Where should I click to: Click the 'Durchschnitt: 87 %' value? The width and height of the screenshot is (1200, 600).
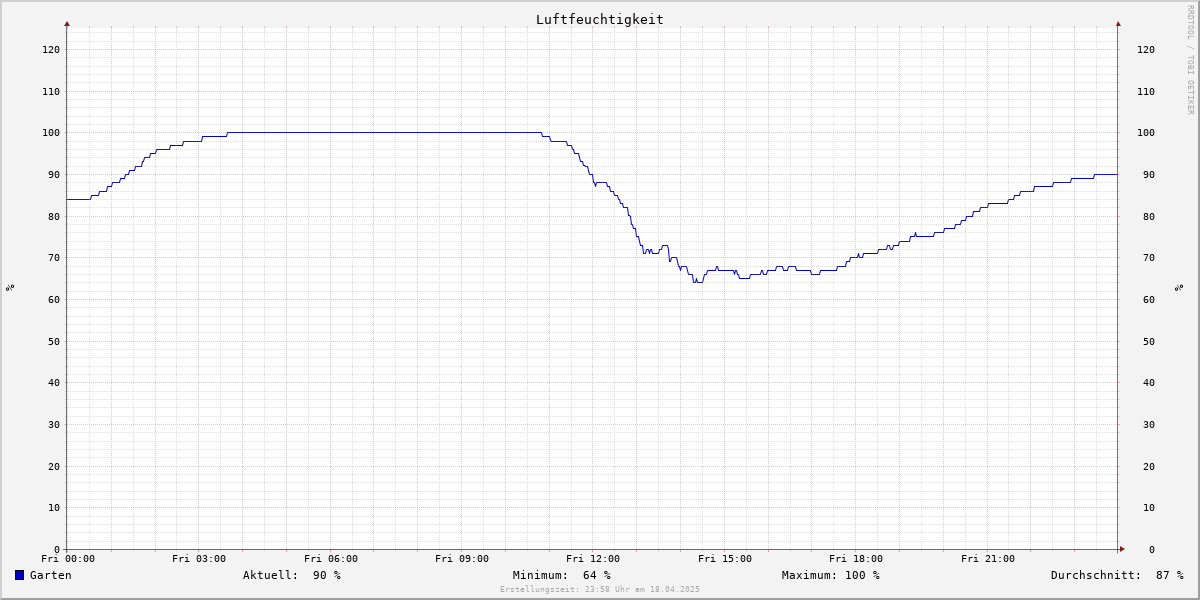point(1117,575)
